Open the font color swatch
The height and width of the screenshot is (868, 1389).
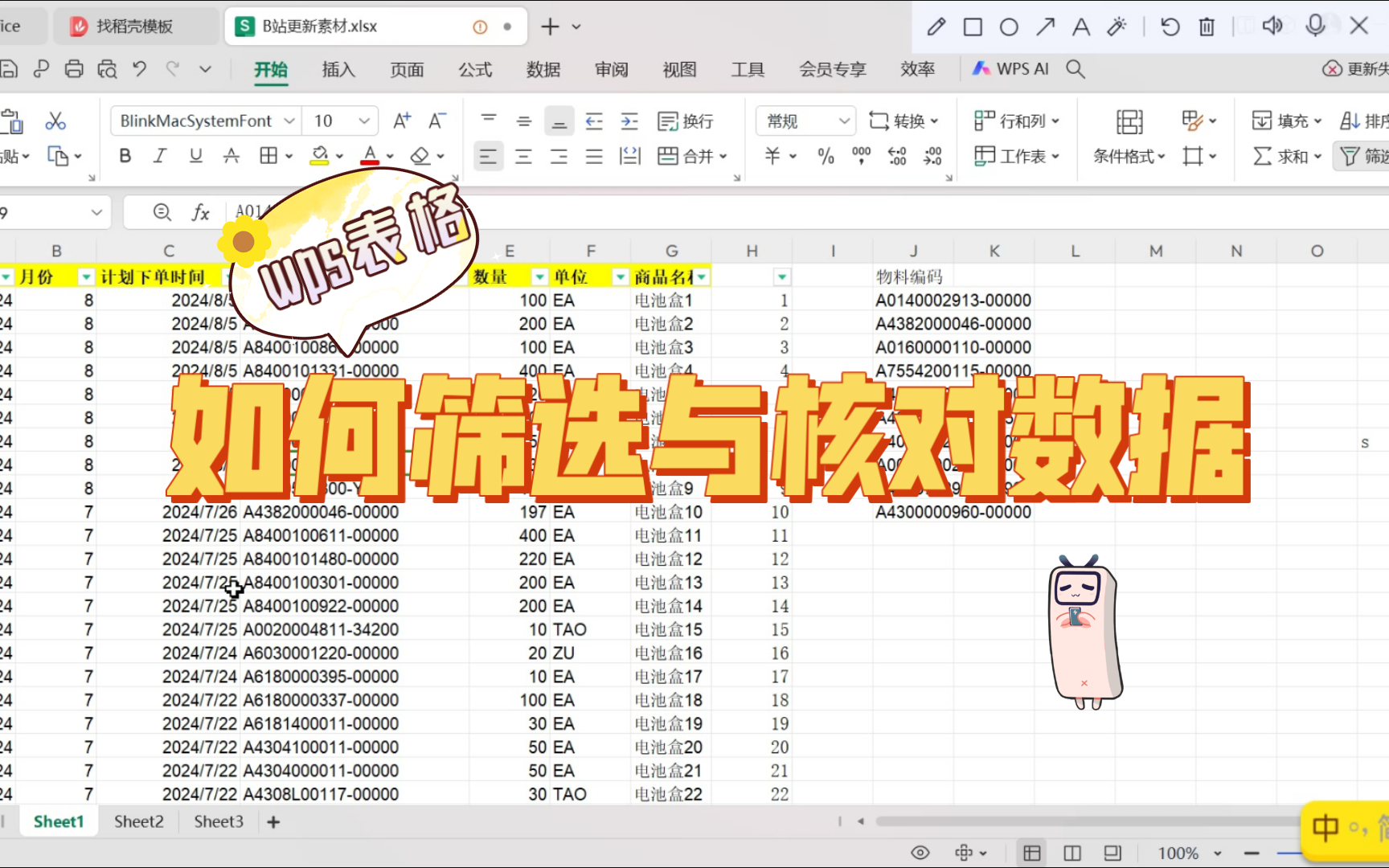pyautogui.click(x=372, y=155)
